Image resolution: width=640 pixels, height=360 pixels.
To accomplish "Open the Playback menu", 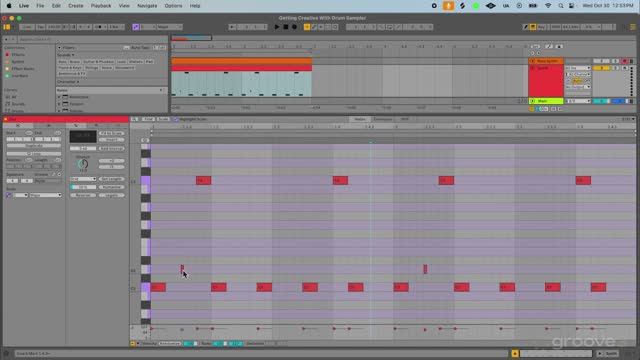I will (101, 6).
